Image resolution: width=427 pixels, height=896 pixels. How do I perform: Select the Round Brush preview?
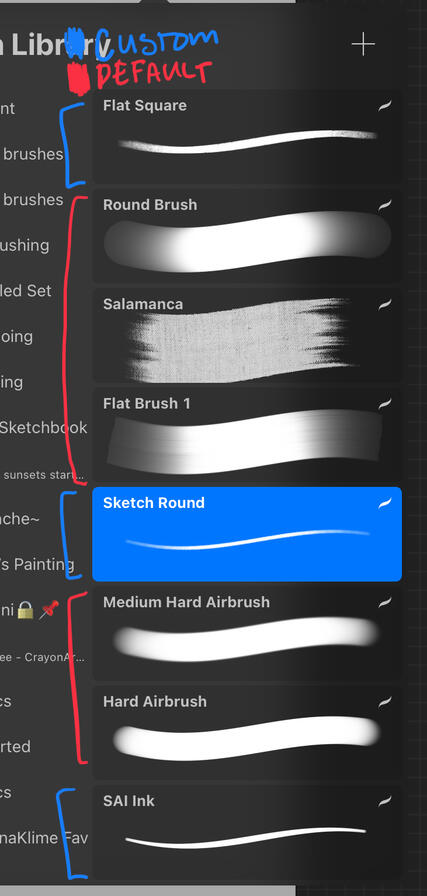tap(247, 237)
